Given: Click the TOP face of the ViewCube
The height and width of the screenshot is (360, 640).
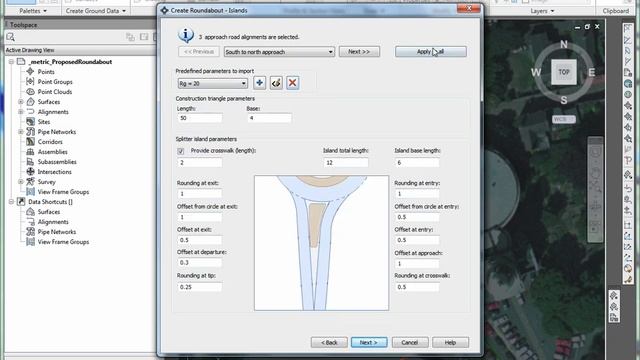Looking at the screenshot, I should 564,72.
